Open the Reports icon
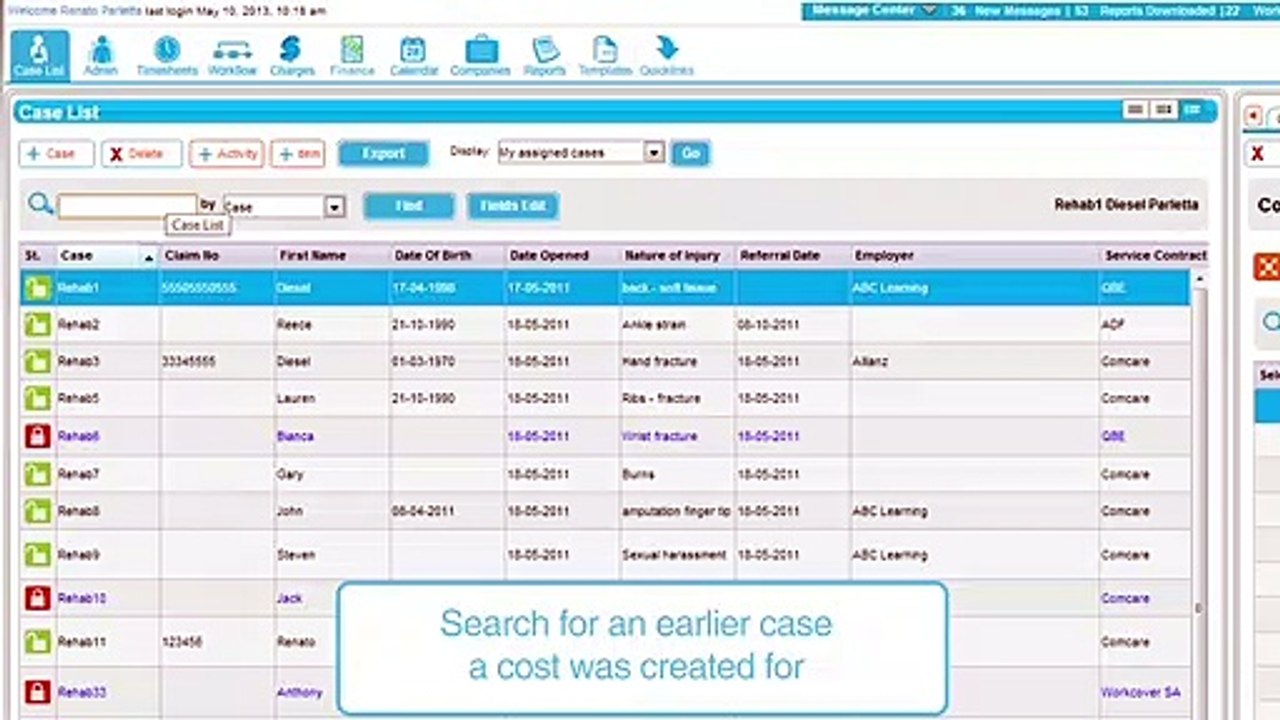This screenshot has width=1280, height=720. [544, 54]
